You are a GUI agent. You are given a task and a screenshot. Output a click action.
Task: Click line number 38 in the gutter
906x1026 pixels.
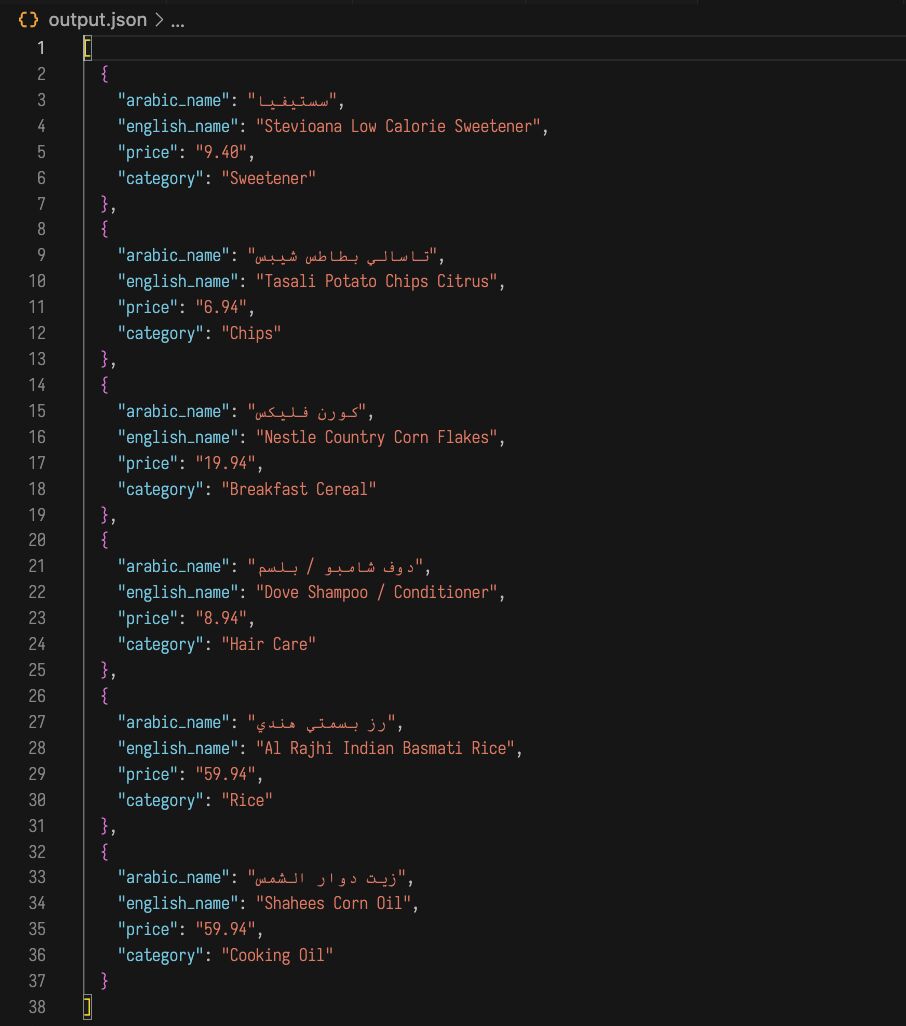(x=37, y=1007)
